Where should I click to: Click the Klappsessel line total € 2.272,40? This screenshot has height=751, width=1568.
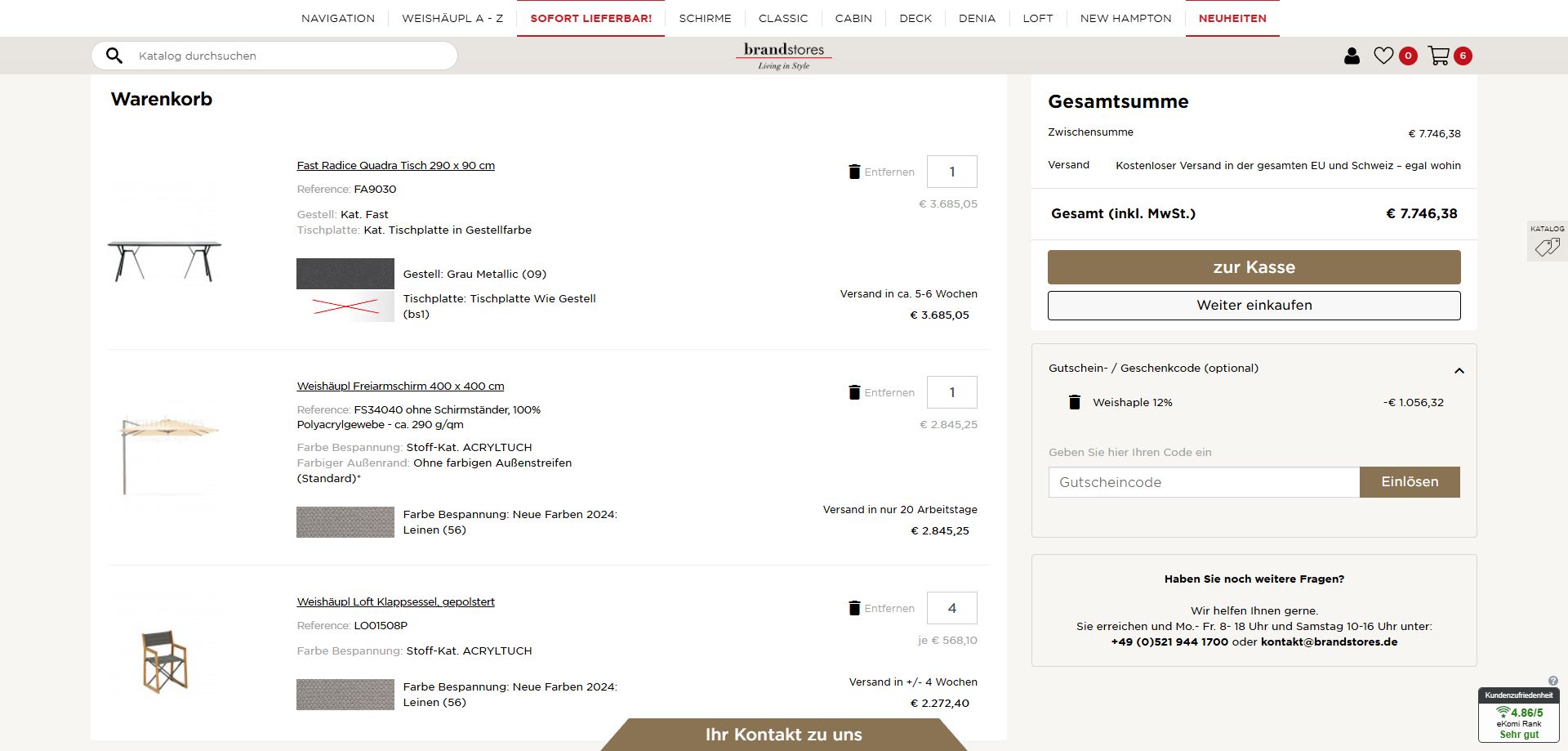pyautogui.click(x=940, y=704)
